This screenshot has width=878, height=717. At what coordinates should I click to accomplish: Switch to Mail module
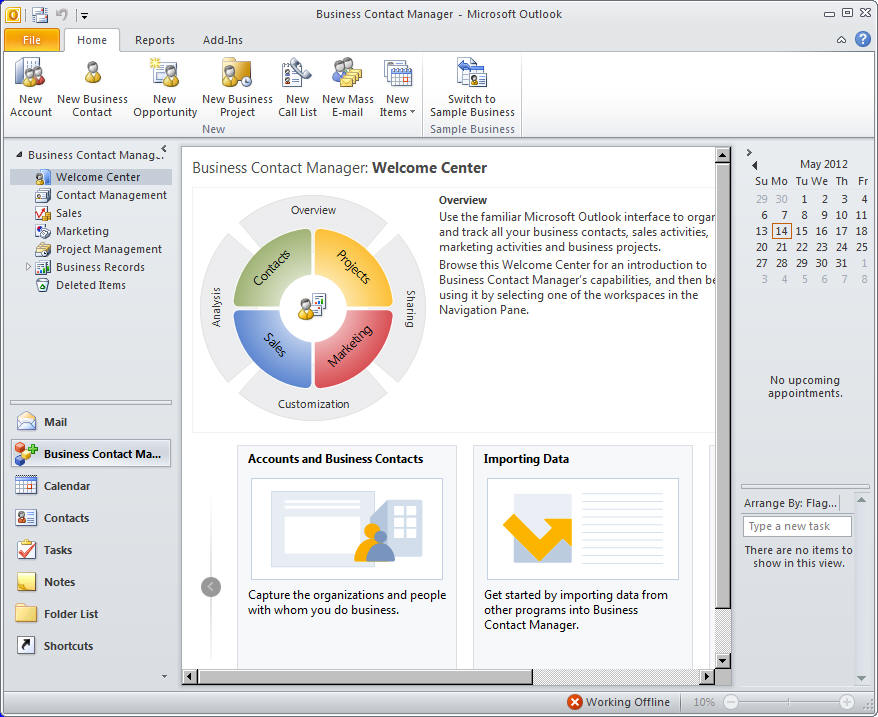pos(91,422)
